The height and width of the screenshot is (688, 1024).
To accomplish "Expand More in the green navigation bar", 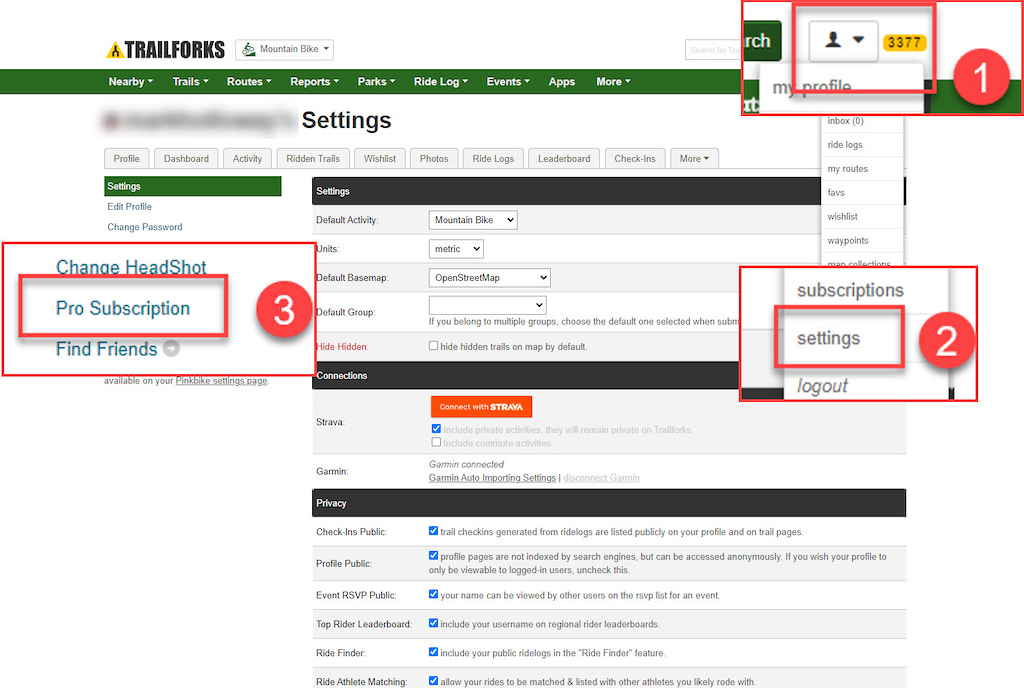I will click(613, 82).
